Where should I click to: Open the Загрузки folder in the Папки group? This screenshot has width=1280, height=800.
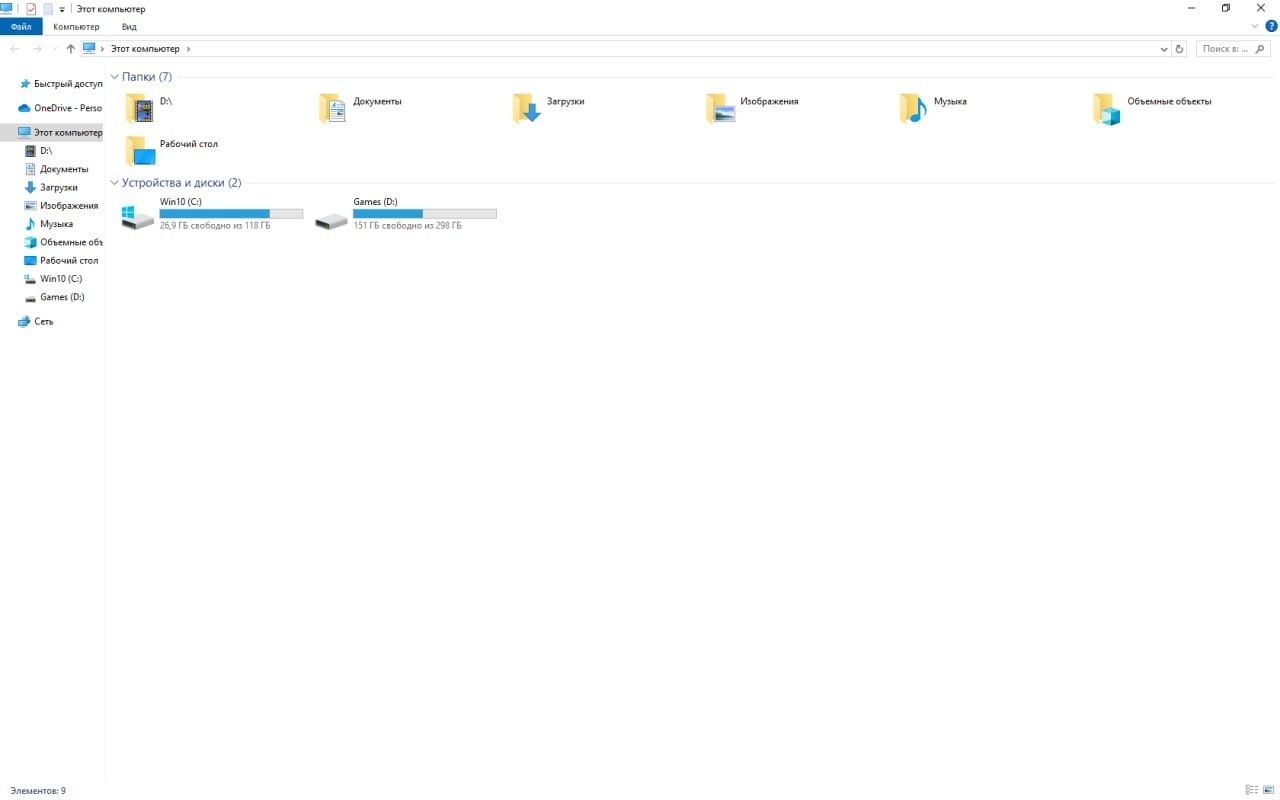(x=549, y=107)
